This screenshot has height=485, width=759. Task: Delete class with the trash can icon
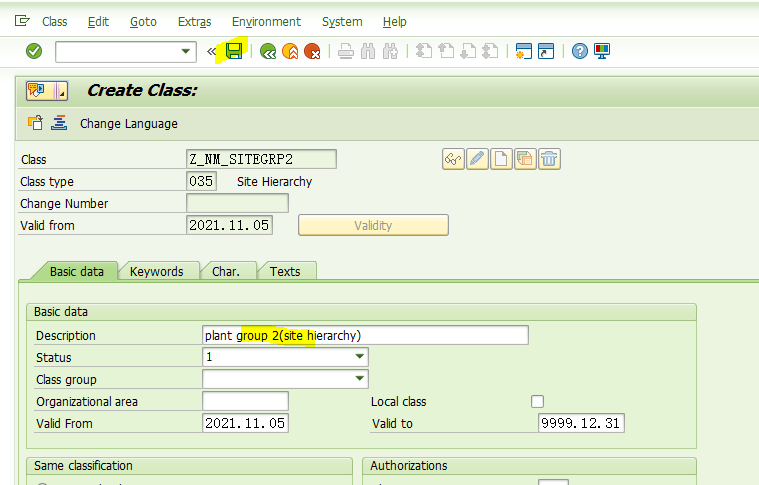point(549,159)
